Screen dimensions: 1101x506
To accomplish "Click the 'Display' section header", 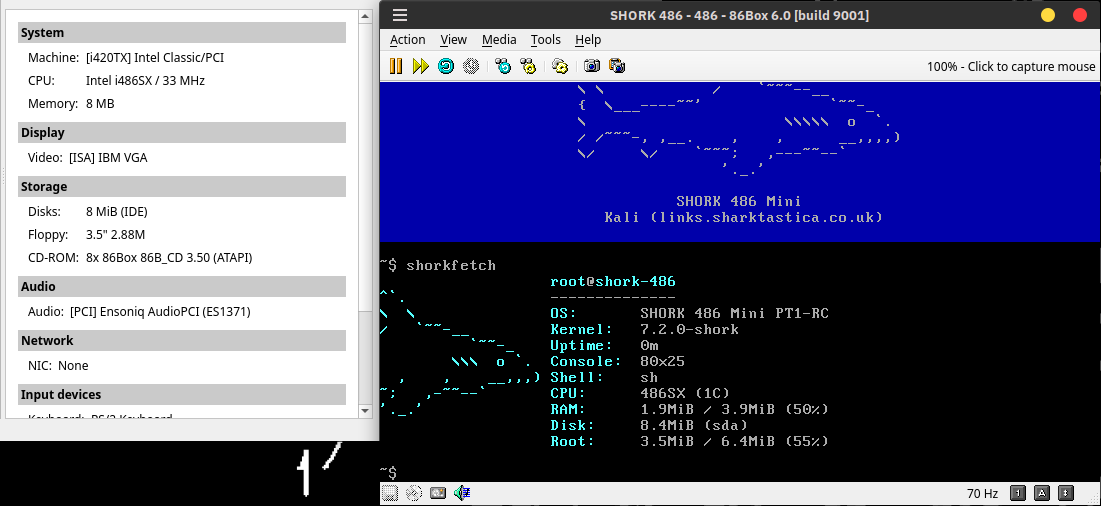I will tap(182, 133).
